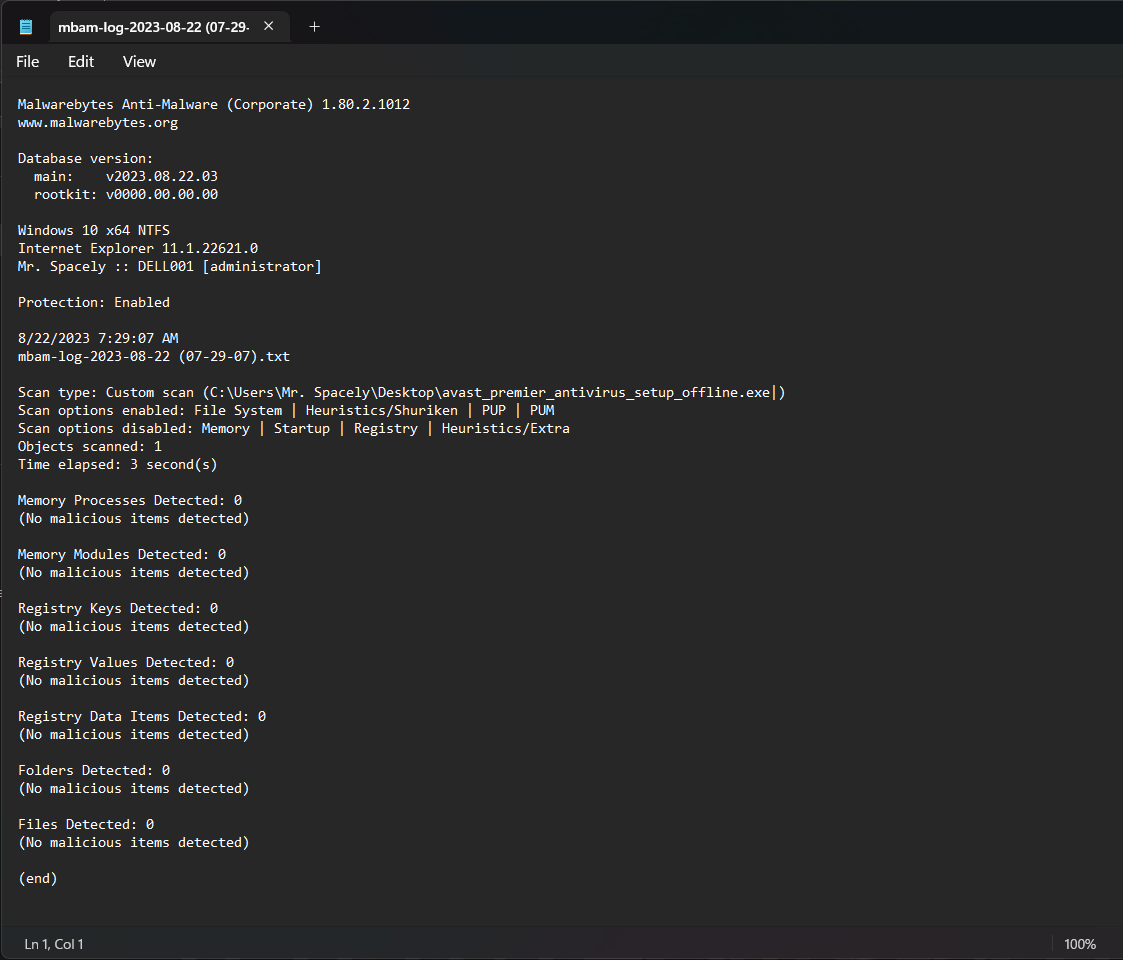Click the Mr. Spacely :: DELL001 line
Image resolution: width=1123 pixels, height=960 pixels.
(x=170, y=267)
